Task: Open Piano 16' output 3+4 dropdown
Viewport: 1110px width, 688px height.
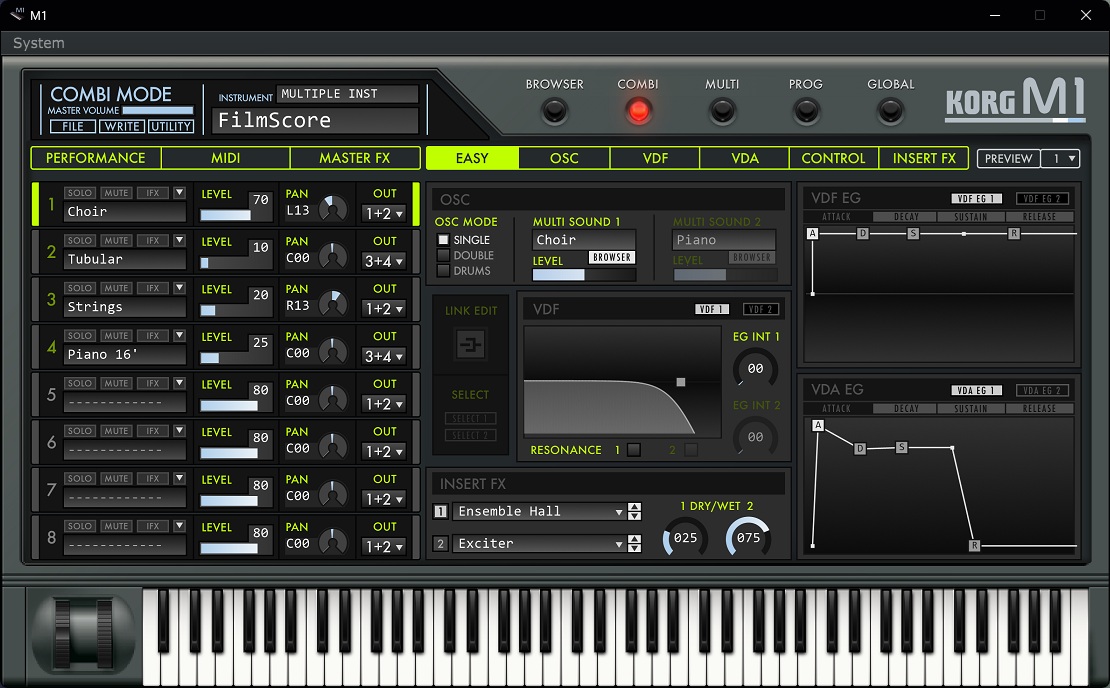Action: pyautogui.click(x=384, y=356)
